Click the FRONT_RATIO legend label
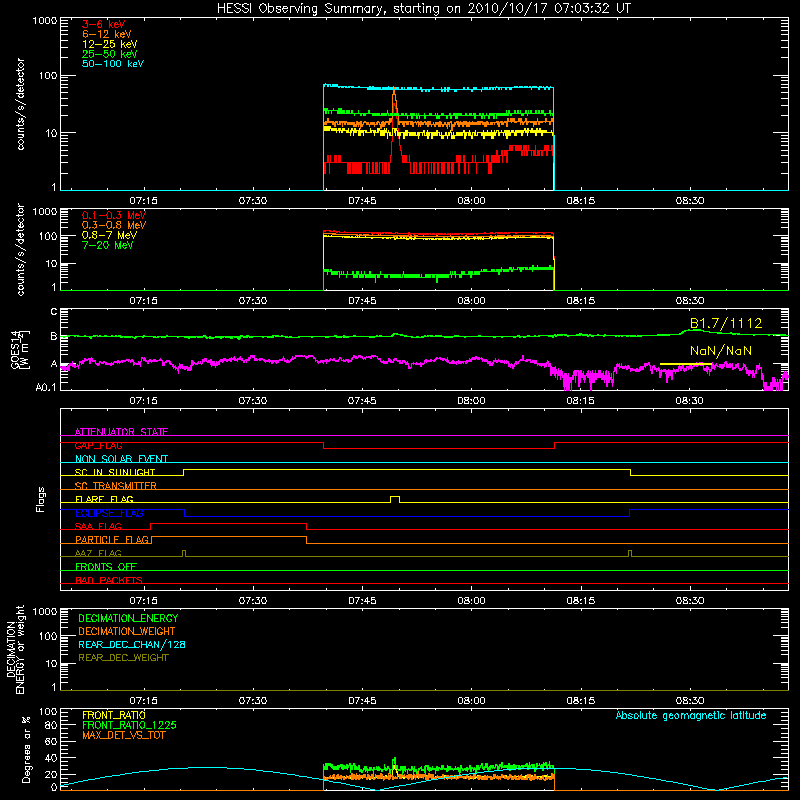This screenshot has height=800, width=800. pyautogui.click(x=114, y=715)
